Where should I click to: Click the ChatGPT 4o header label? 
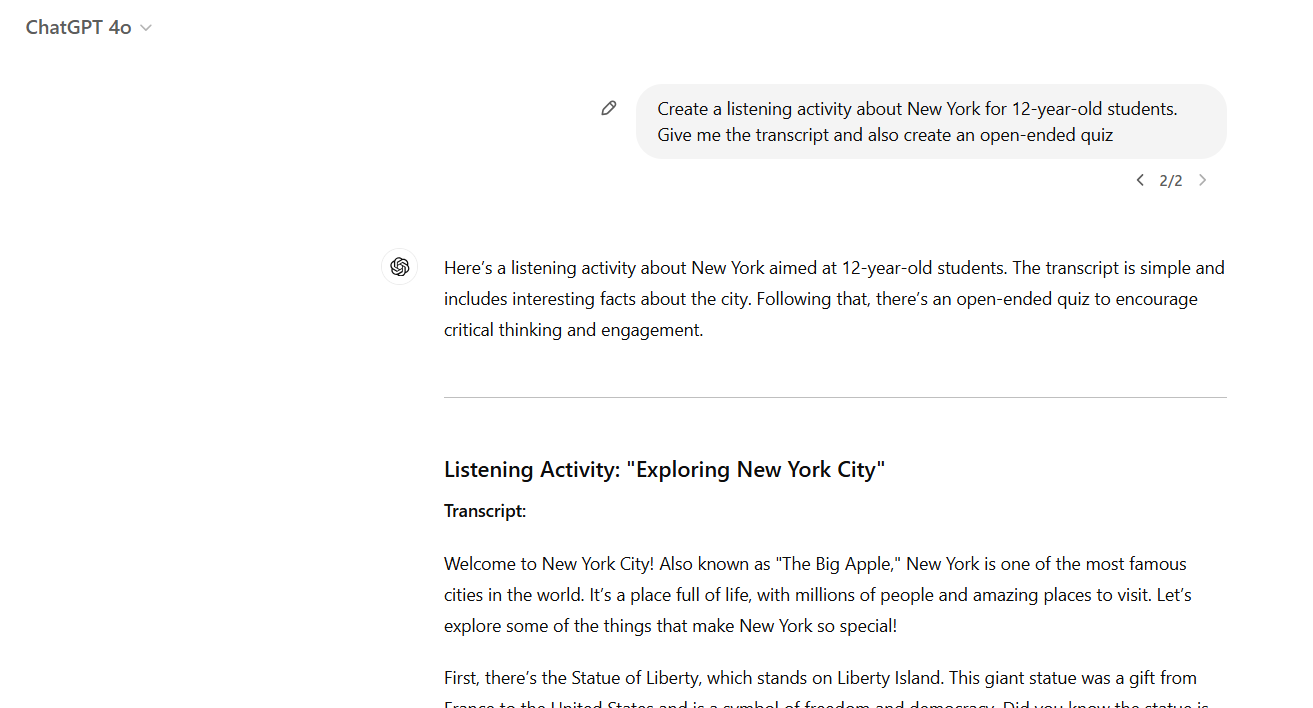tap(78, 27)
